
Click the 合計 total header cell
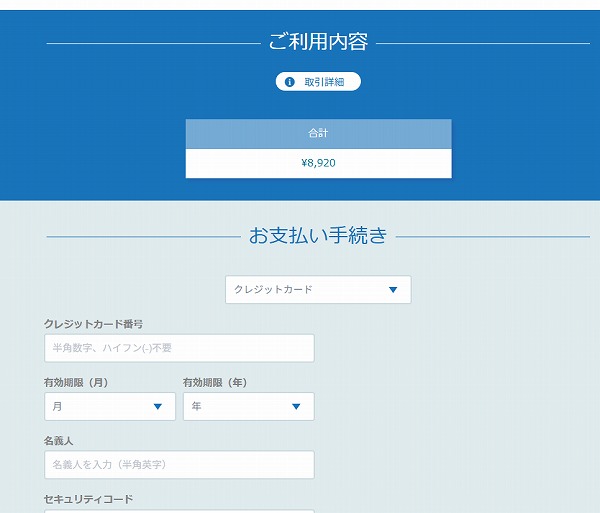point(318,133)
